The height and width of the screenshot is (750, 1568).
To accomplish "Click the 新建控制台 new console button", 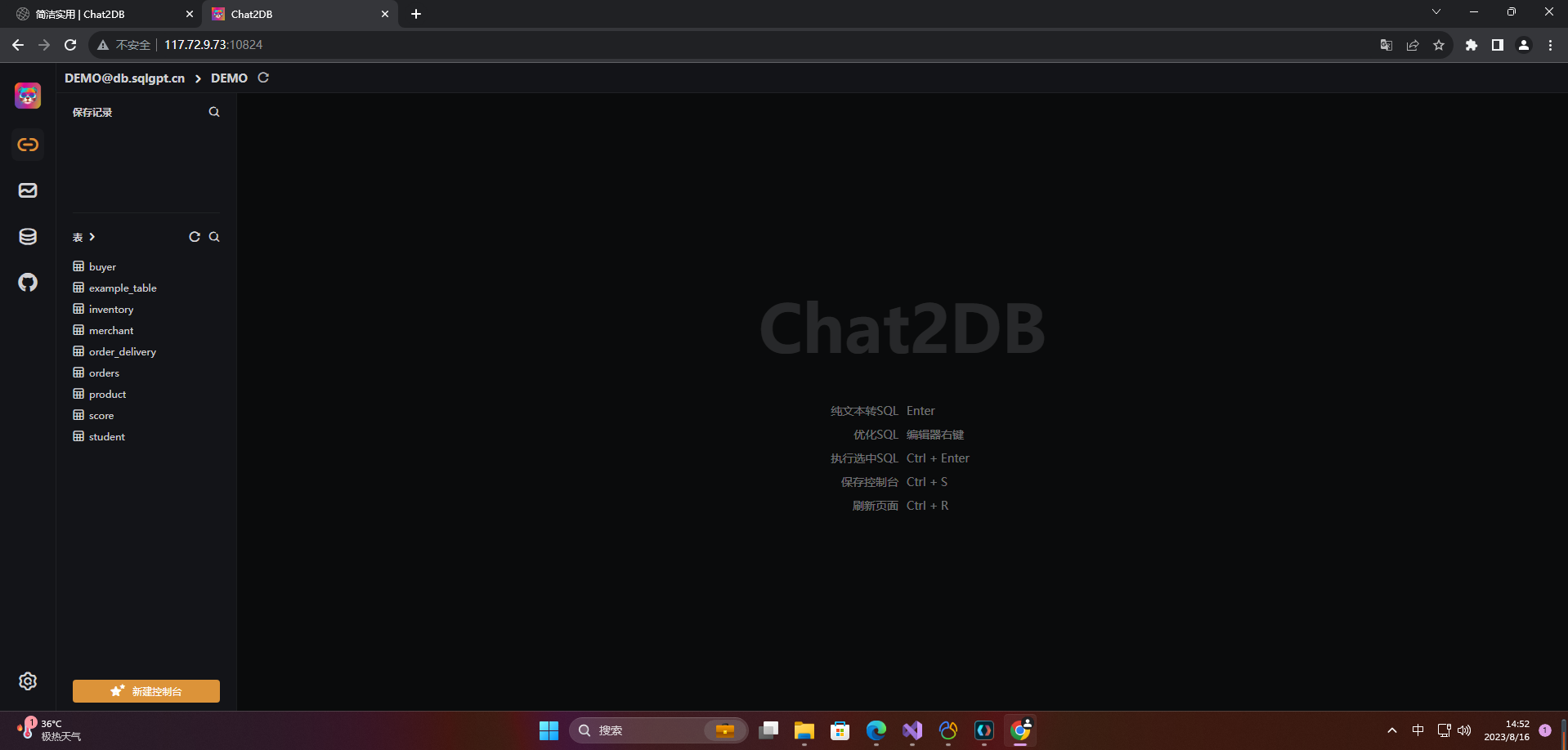I will click(x=146, y=691).
